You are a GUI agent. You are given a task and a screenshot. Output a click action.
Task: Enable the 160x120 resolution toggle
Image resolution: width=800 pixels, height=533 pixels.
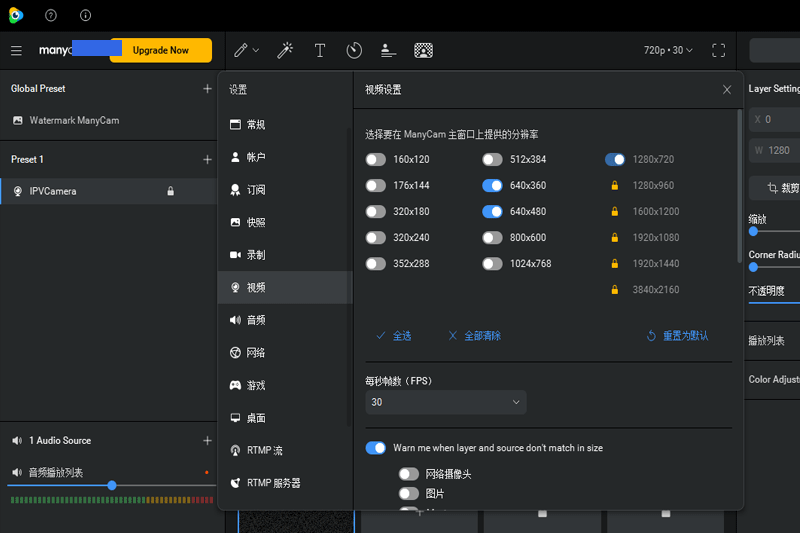(x=376, y=160)
